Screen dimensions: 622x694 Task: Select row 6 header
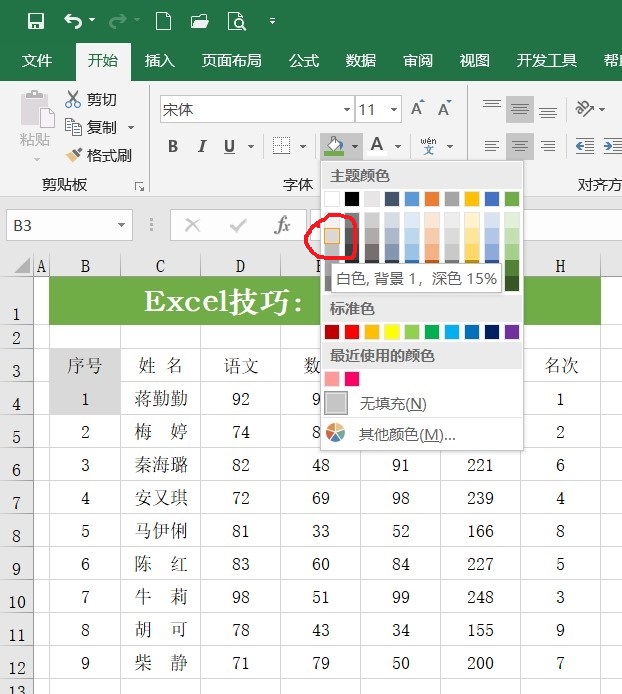pos(16,464)
